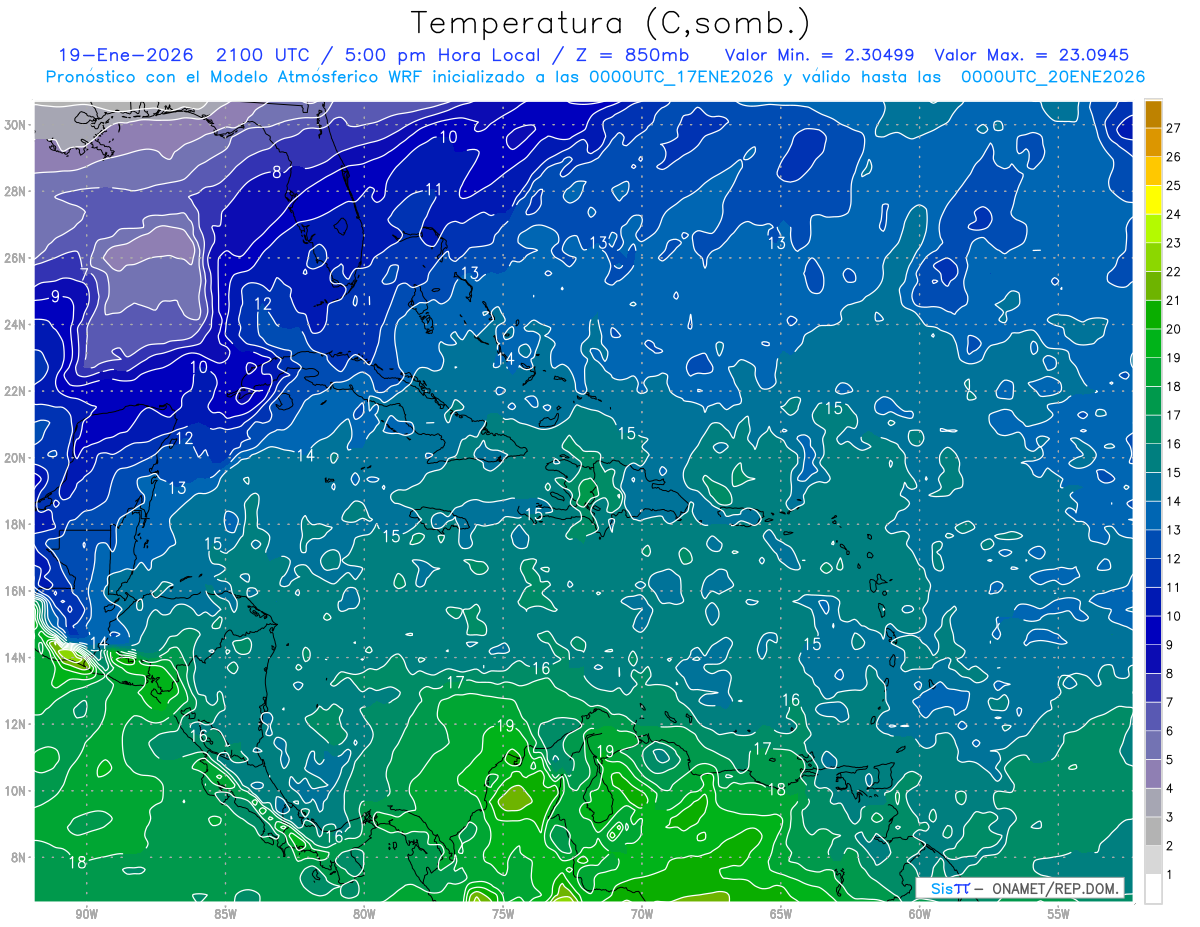Click the colorbar label "1"
This screenshot has width=1200, height=927.
(1169, 875)
